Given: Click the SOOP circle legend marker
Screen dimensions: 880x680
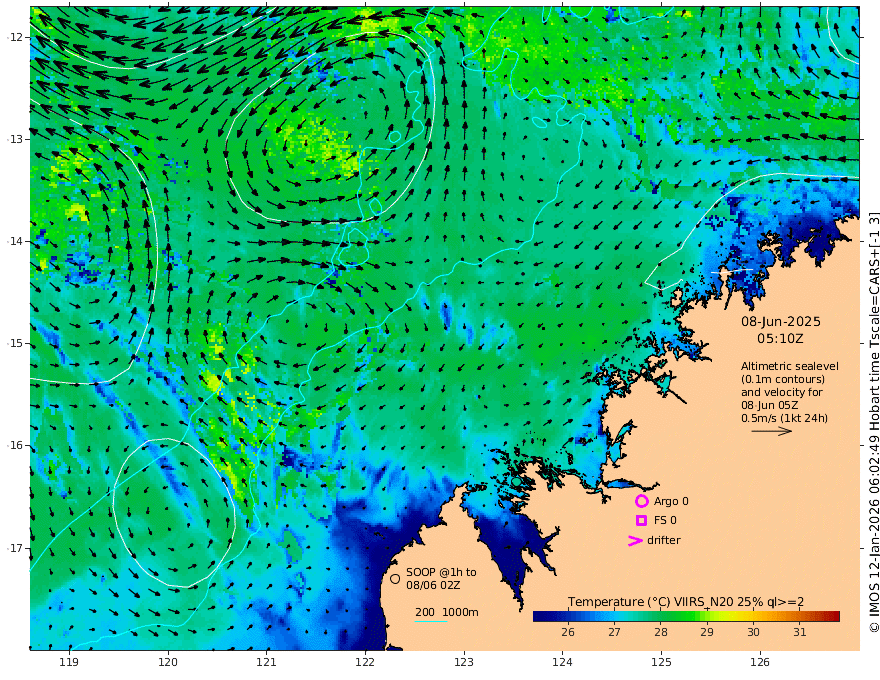Looking at the screenshot, I should click(x=395, y=578).
